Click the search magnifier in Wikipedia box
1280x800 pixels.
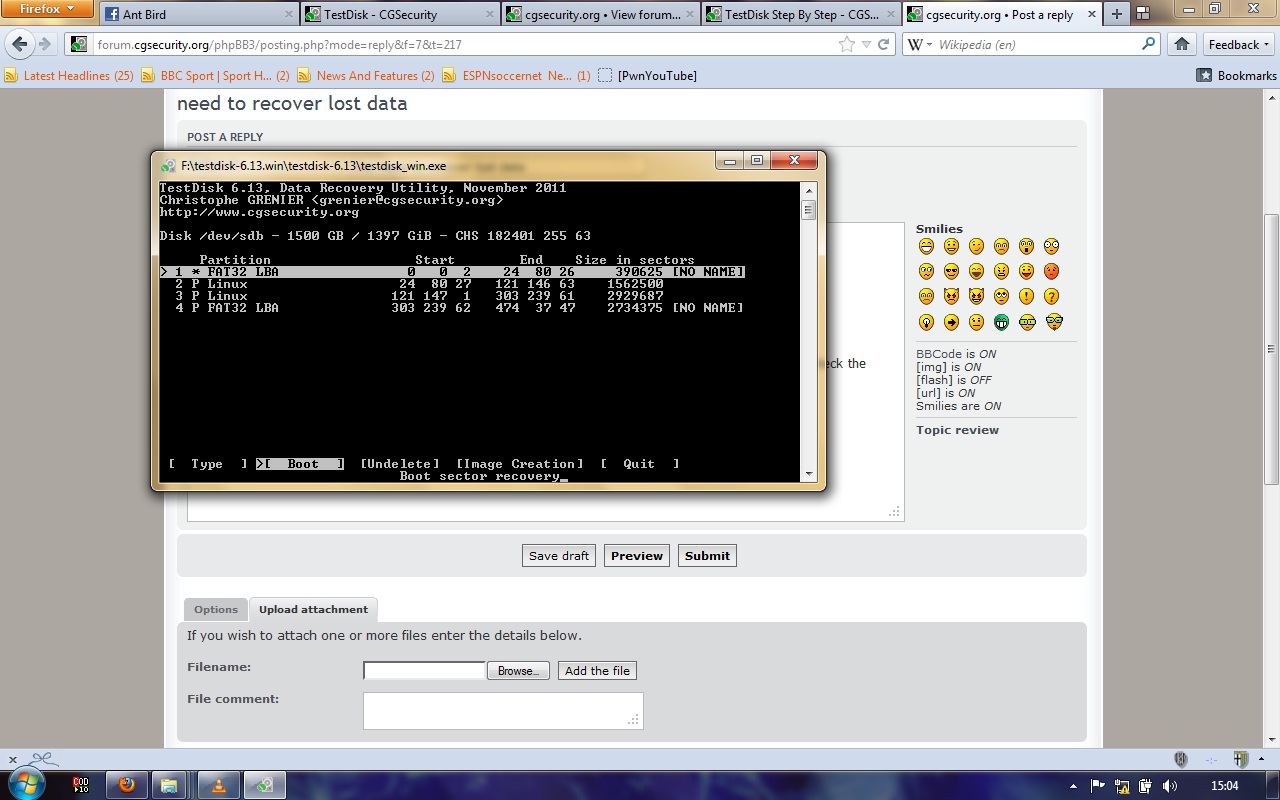pos(1148,44)
